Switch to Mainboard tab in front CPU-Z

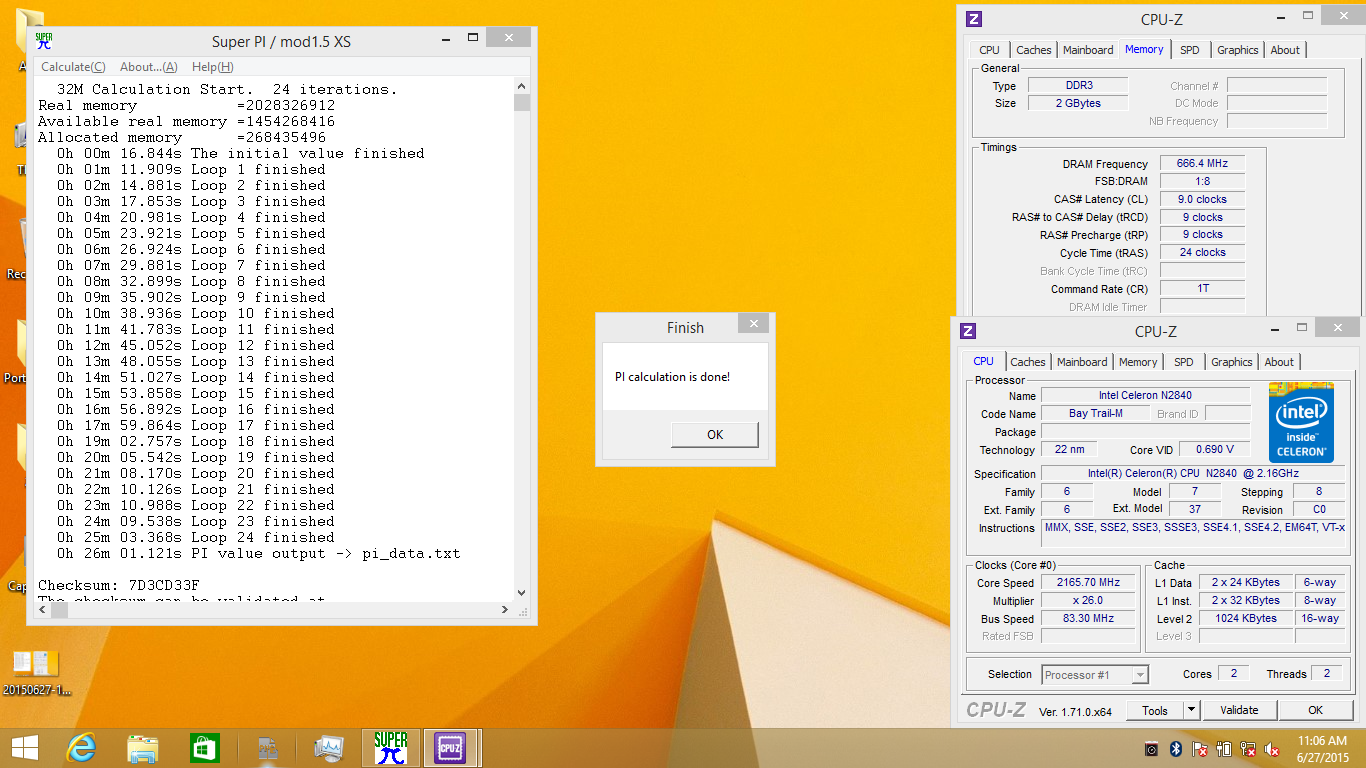[x=1082, y=362]
